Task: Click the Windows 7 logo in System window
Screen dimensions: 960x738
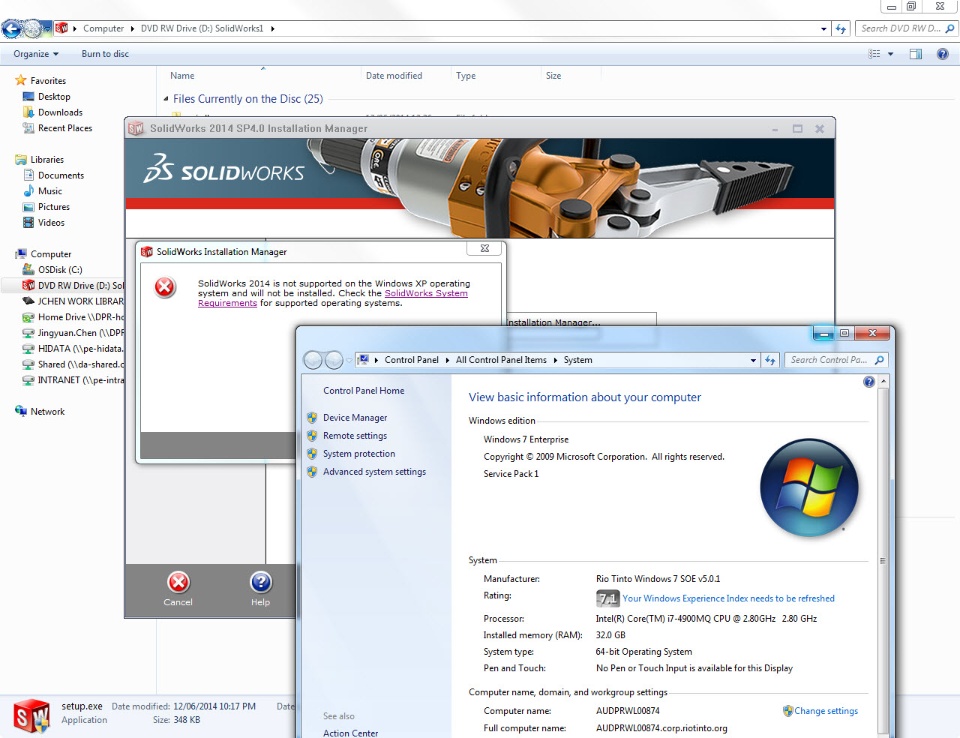Action: point(809,488)
